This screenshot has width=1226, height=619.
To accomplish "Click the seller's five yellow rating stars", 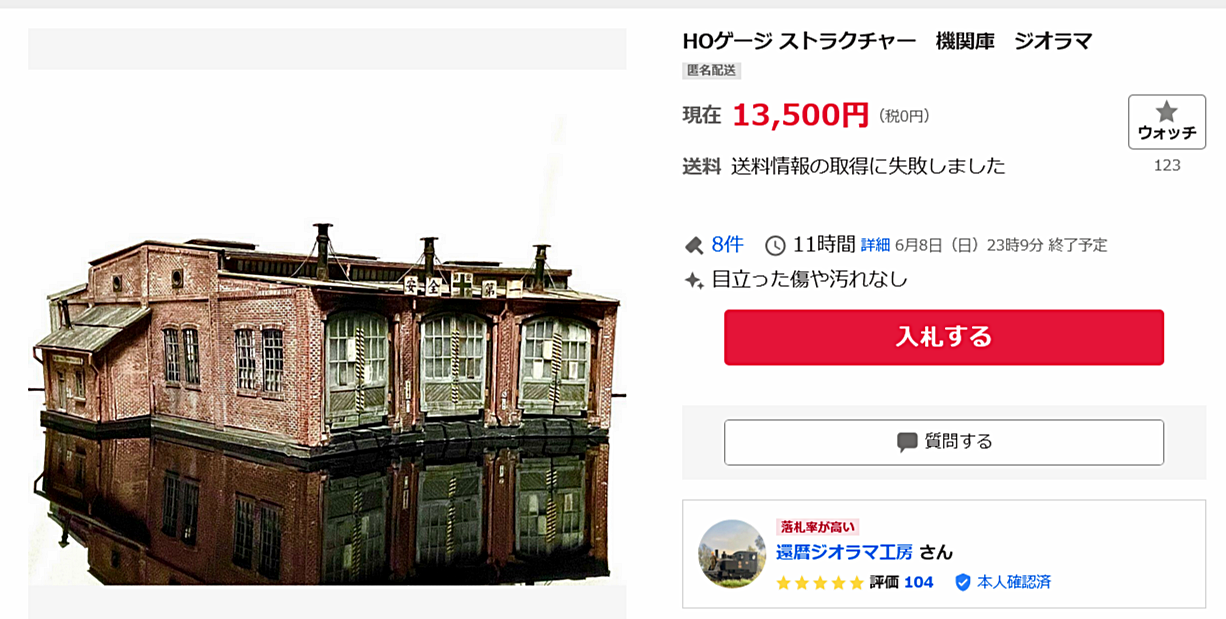I will tap(820, 582).
